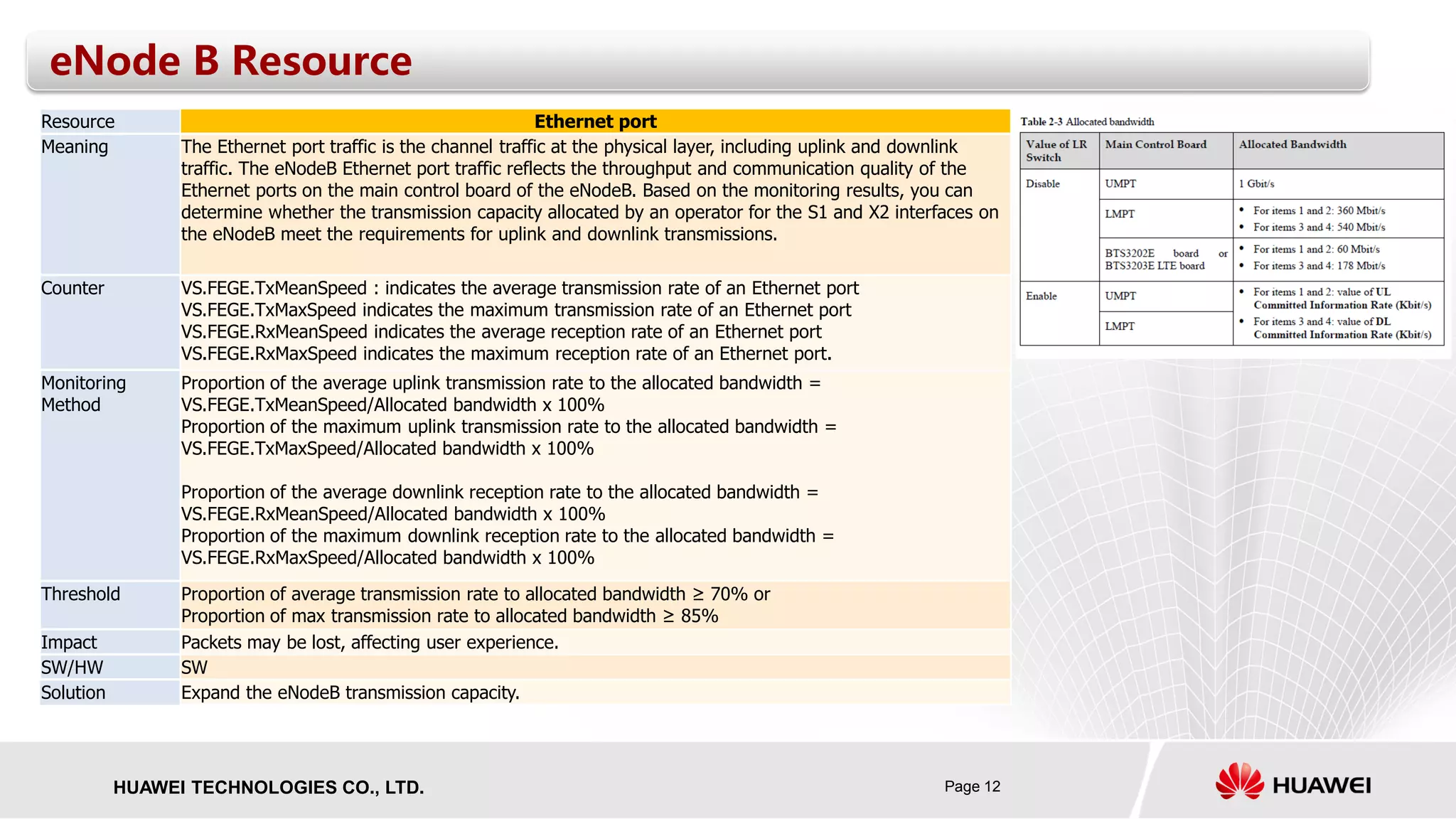This screenshot has width=1456, height=819.
Task: Select the Threshold row label
Action: pyautogui.click(x=80, y=594)
